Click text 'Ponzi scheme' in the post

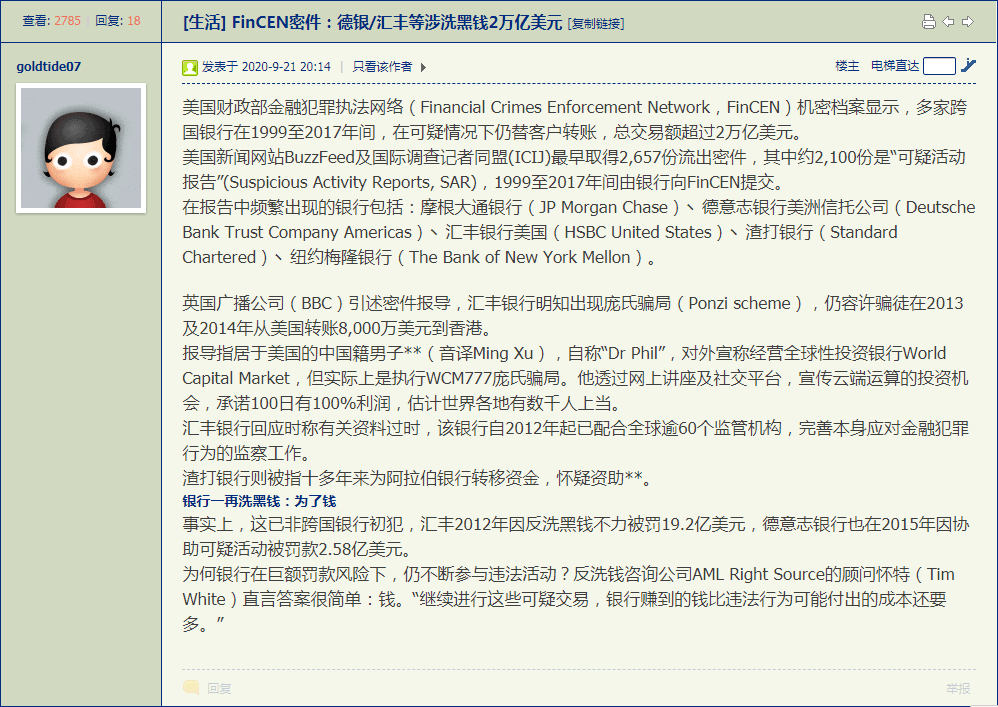[739, 304]
